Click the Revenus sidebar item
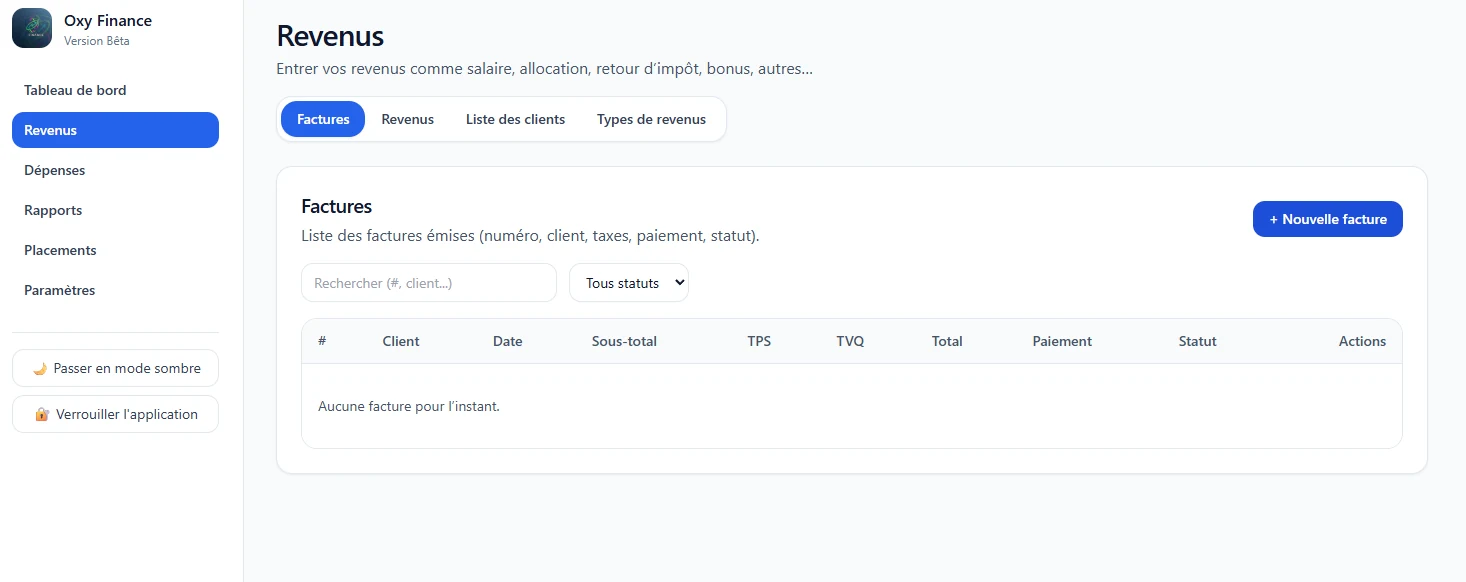The image size is (1466, 582). click(115, 130)
